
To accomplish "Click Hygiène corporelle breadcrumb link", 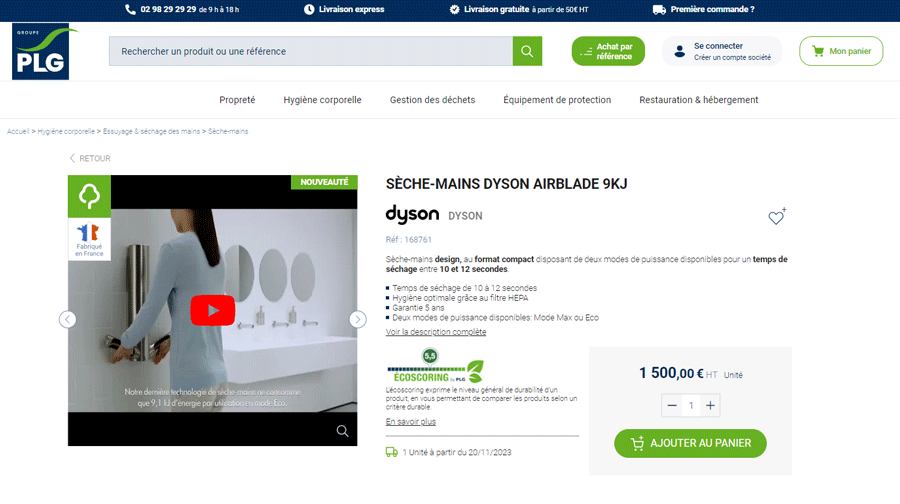I will pyautogui.click(x=66, y=131).
